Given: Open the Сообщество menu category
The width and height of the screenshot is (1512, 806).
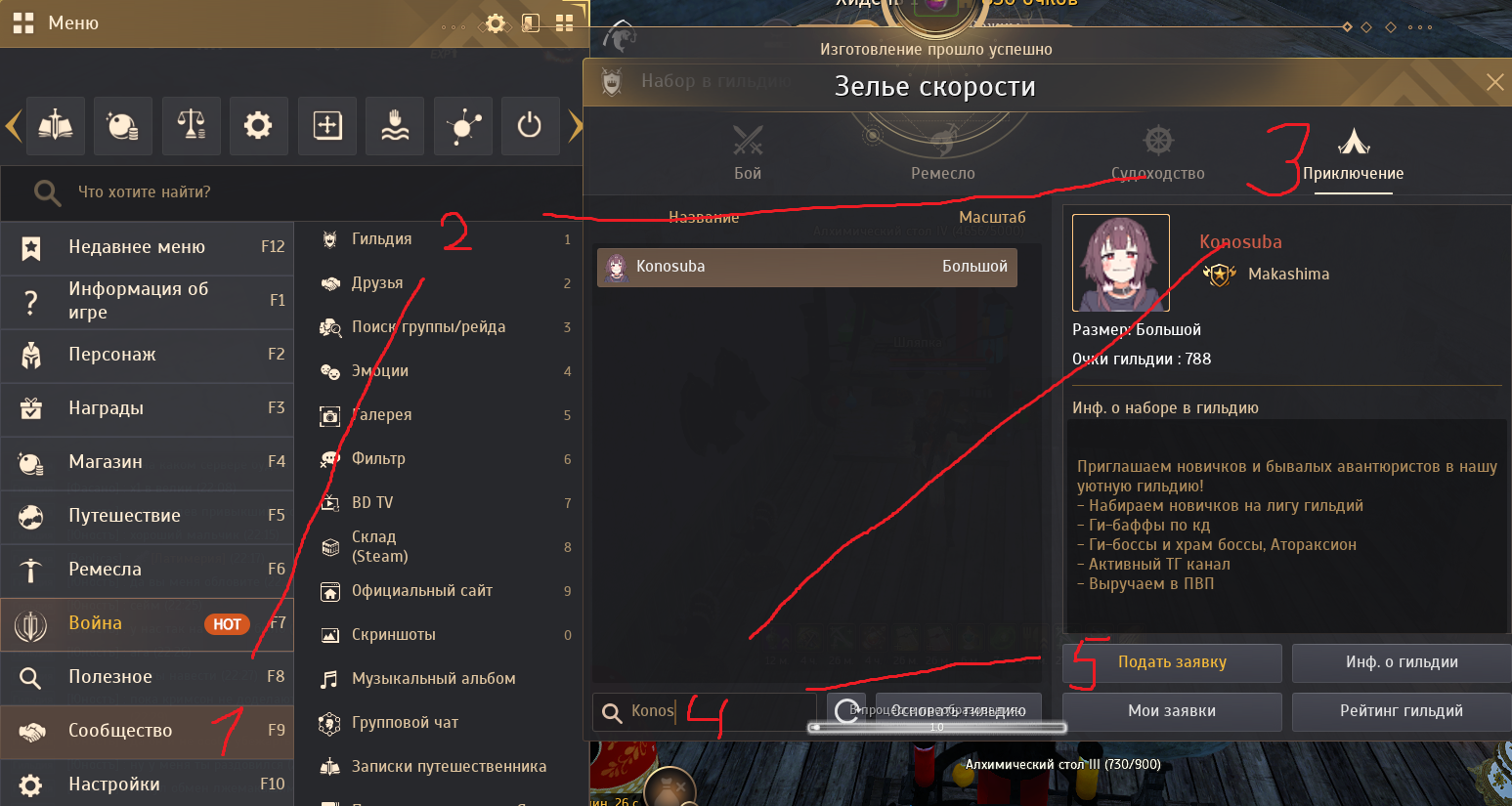Looking at the screenshot, I should tap(147, 731).
